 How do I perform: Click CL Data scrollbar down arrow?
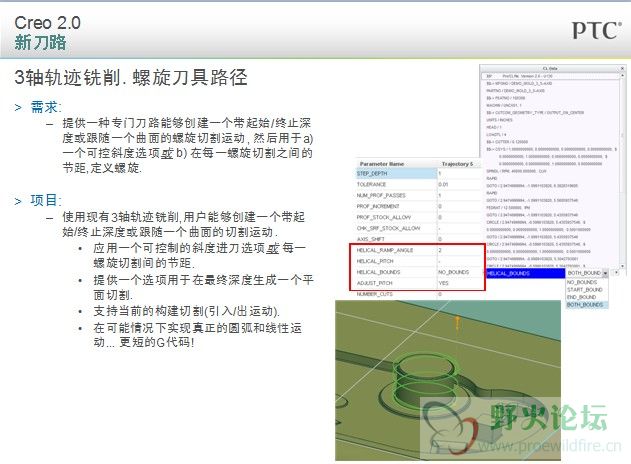tap(623, 266)
